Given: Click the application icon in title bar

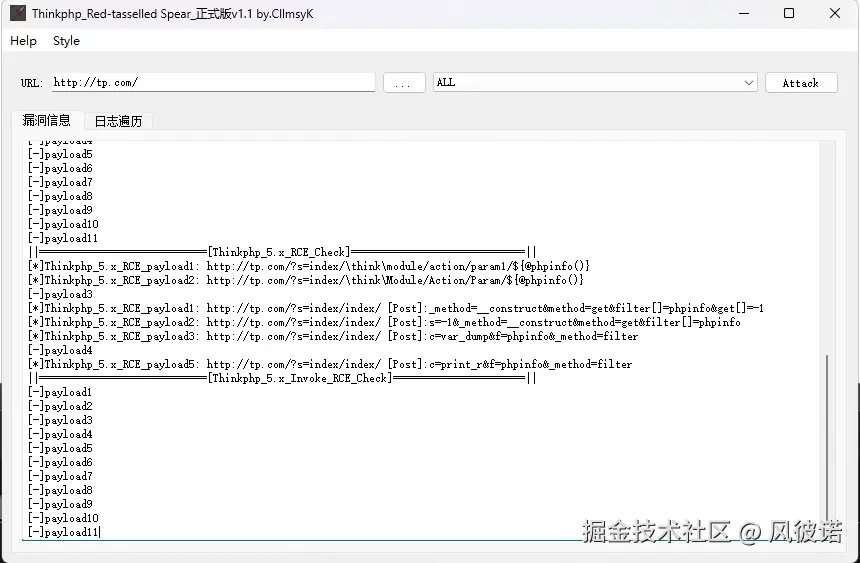Looking at the screenshot, I should pyautogui.click(x=18, y=13).
